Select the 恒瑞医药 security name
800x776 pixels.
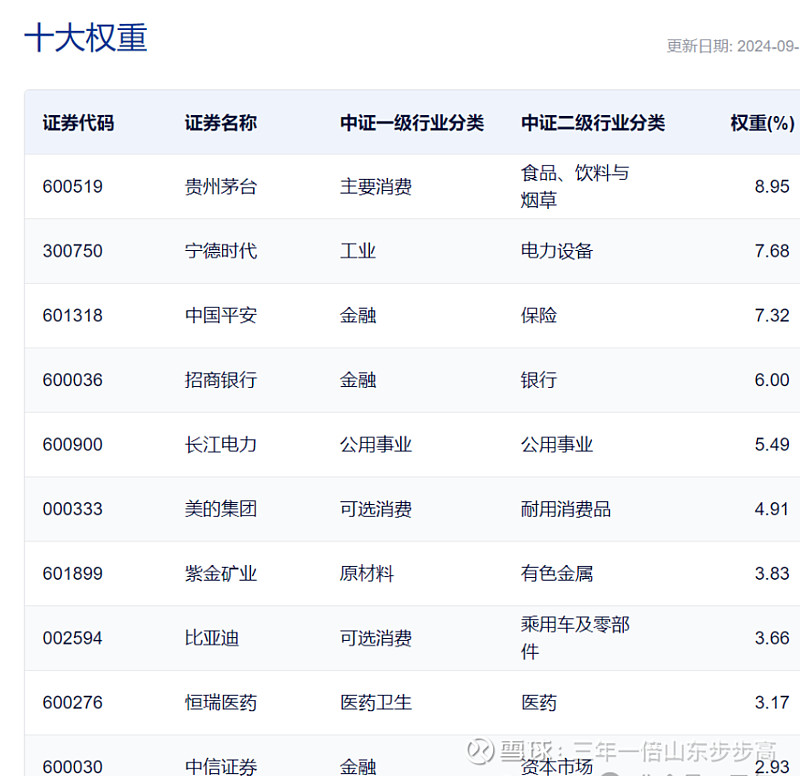click(220, 703)
